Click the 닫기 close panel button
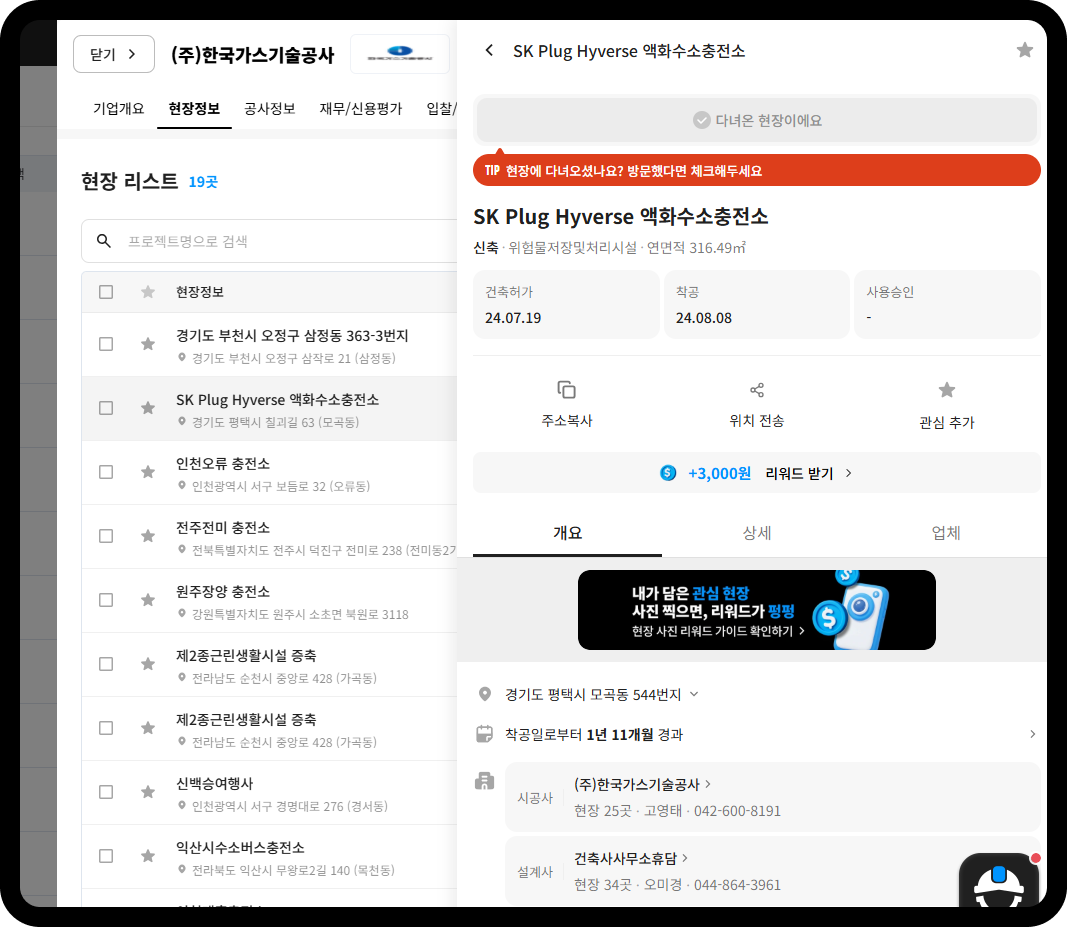The width and height of the screenshot is (1067, 927). pos(114,54)
